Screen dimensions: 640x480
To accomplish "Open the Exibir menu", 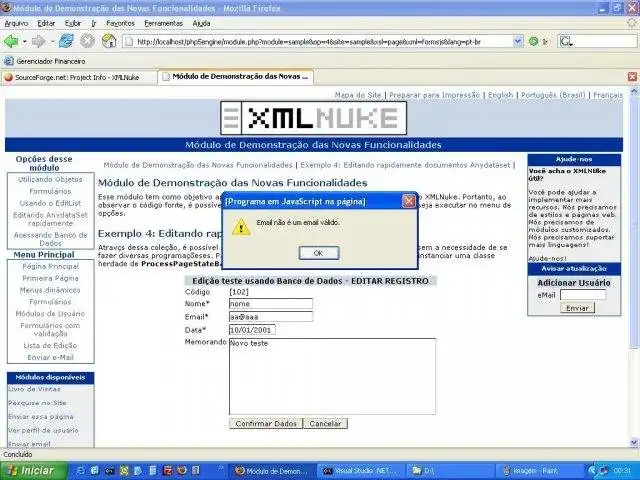I will [x=73, y=23].
